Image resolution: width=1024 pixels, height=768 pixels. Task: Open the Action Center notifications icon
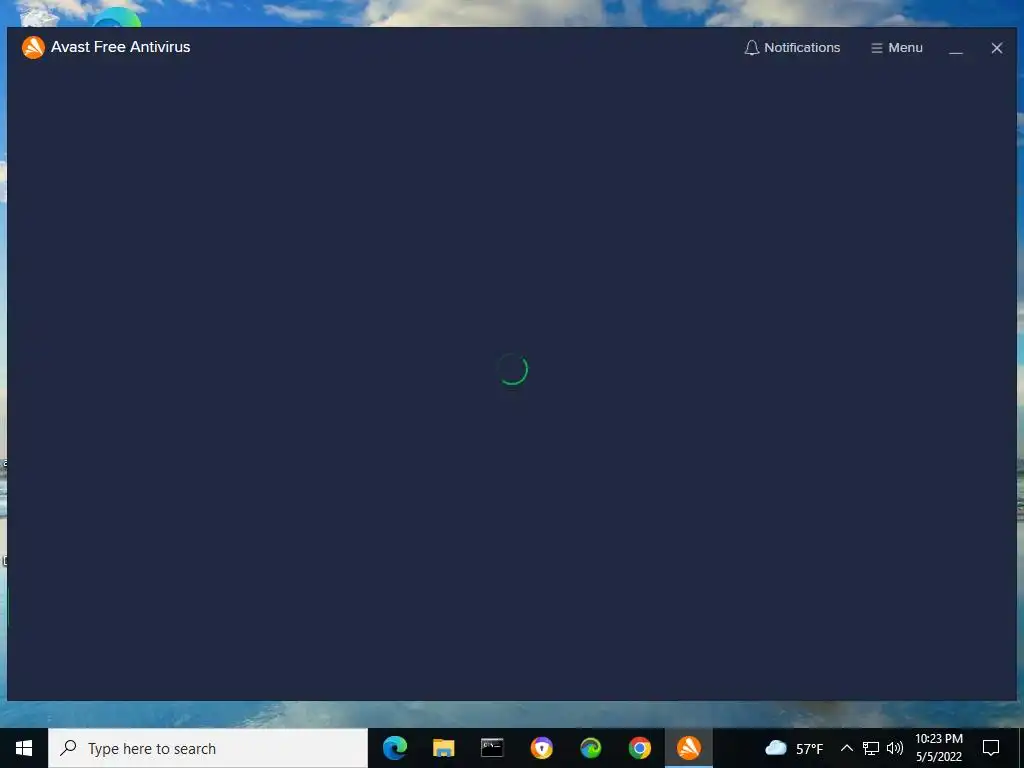pyautogui.click(x=991, y=748)
